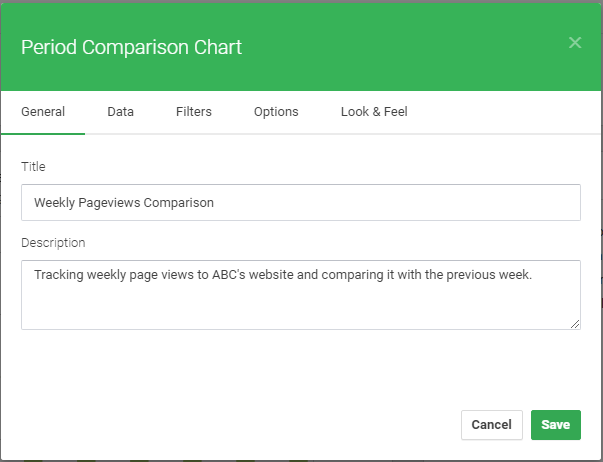Switch to the General tab
Screen dimensions: 603x462
tap(43, 112)
